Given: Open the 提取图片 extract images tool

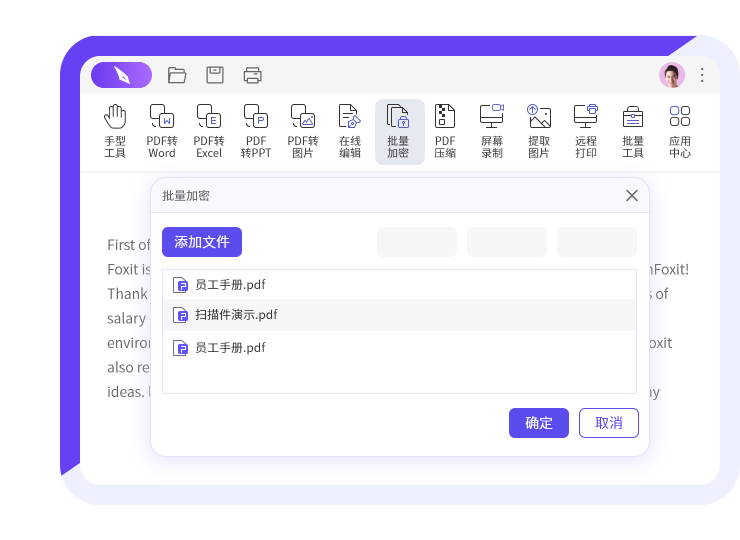Looking at the screenshot, I should 539,131.
